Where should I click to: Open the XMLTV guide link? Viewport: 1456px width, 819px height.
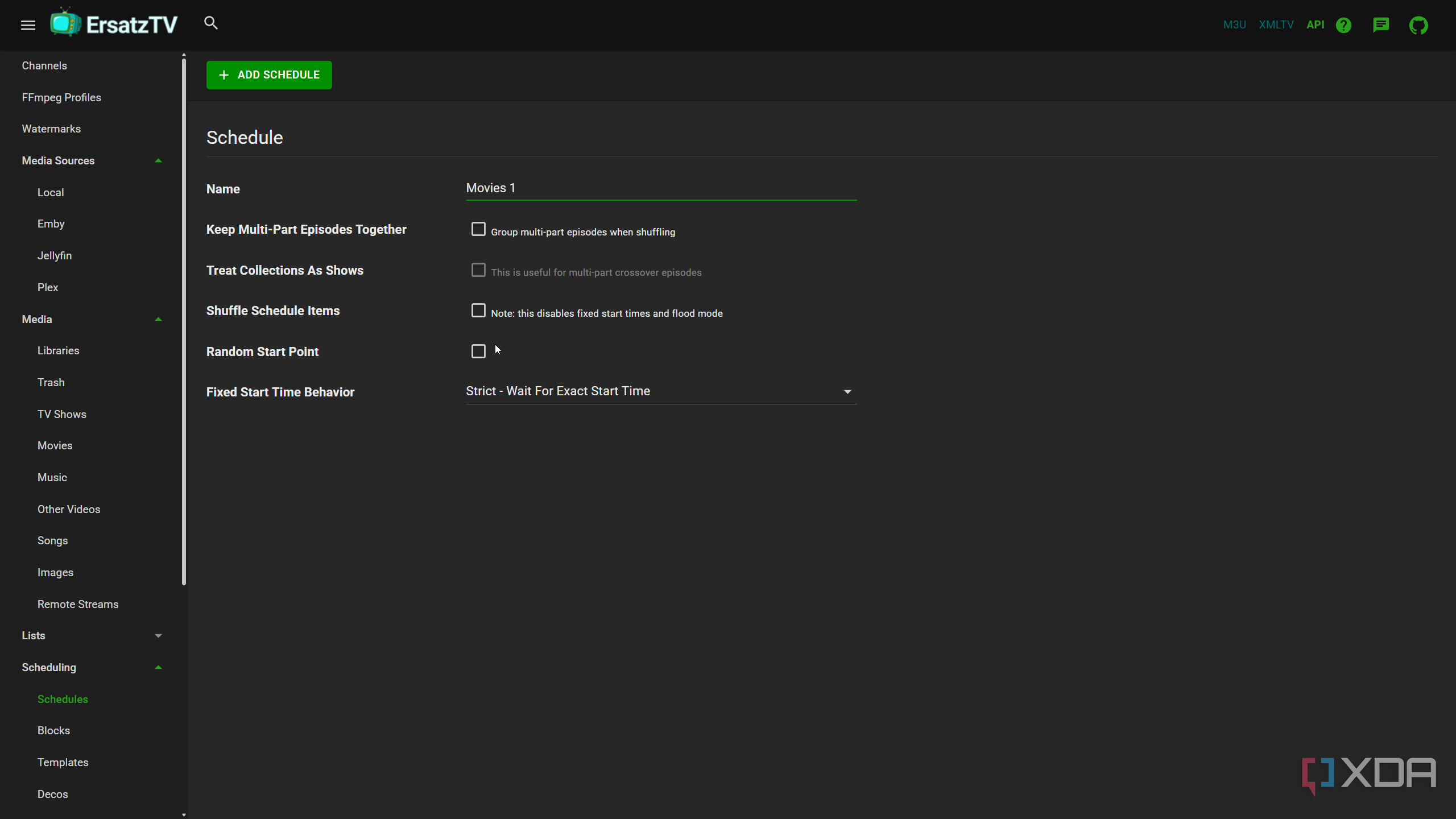click(x=1276, y=24)
